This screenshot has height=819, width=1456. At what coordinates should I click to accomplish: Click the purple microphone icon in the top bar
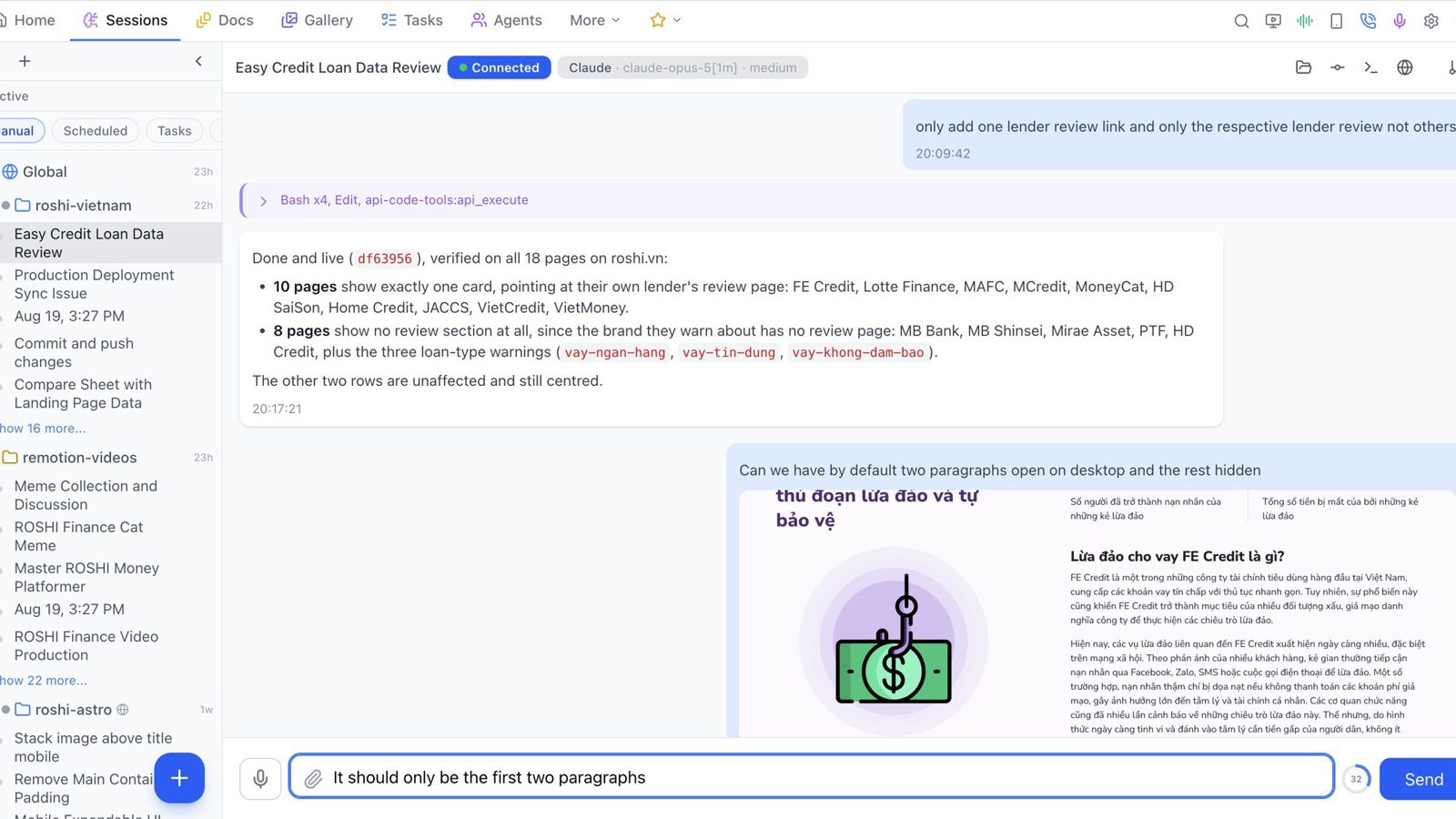point(1400,21)
